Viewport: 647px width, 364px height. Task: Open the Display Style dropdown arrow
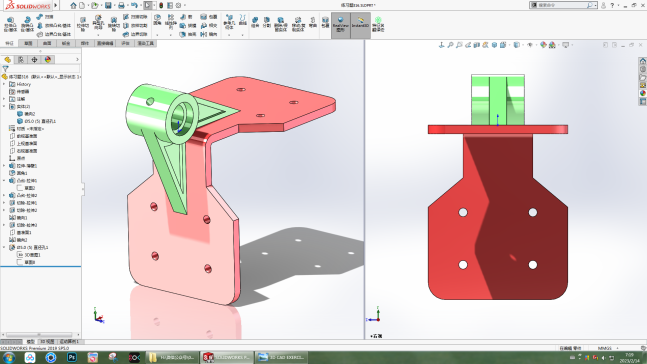pos(522,45)
